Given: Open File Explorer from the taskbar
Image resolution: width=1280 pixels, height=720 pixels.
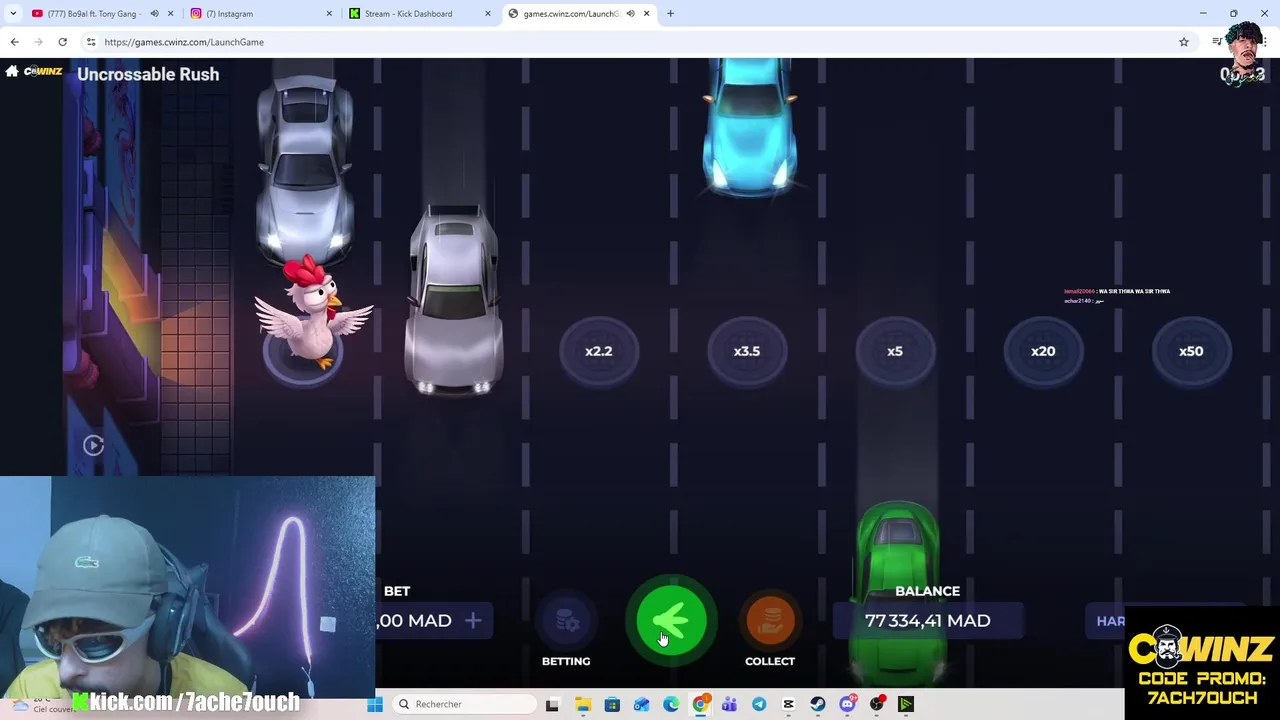Looking at the screenshot, I should tap(583, 704).
